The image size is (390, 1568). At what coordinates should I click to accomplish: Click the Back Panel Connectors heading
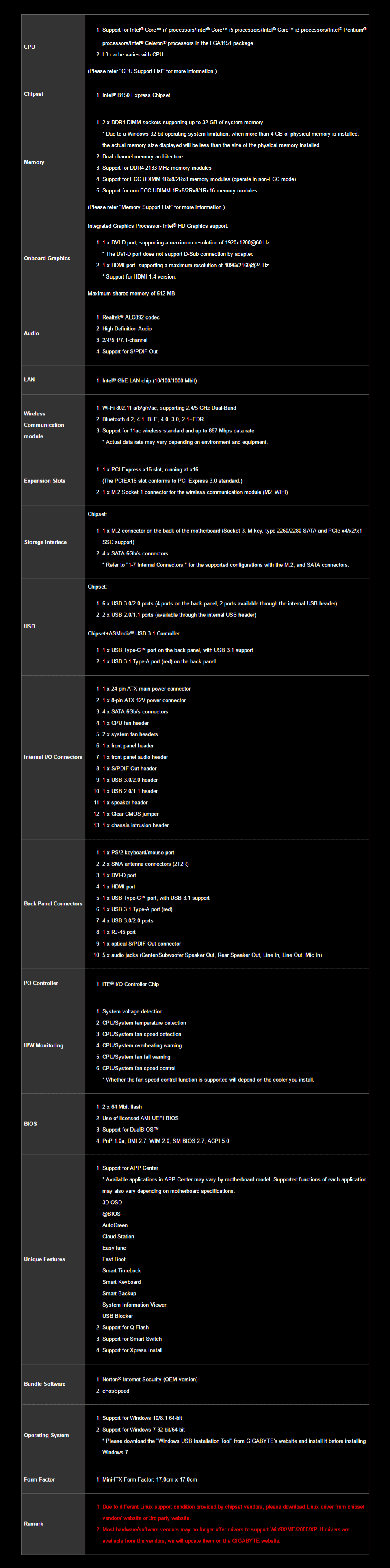tap(53, 904)
